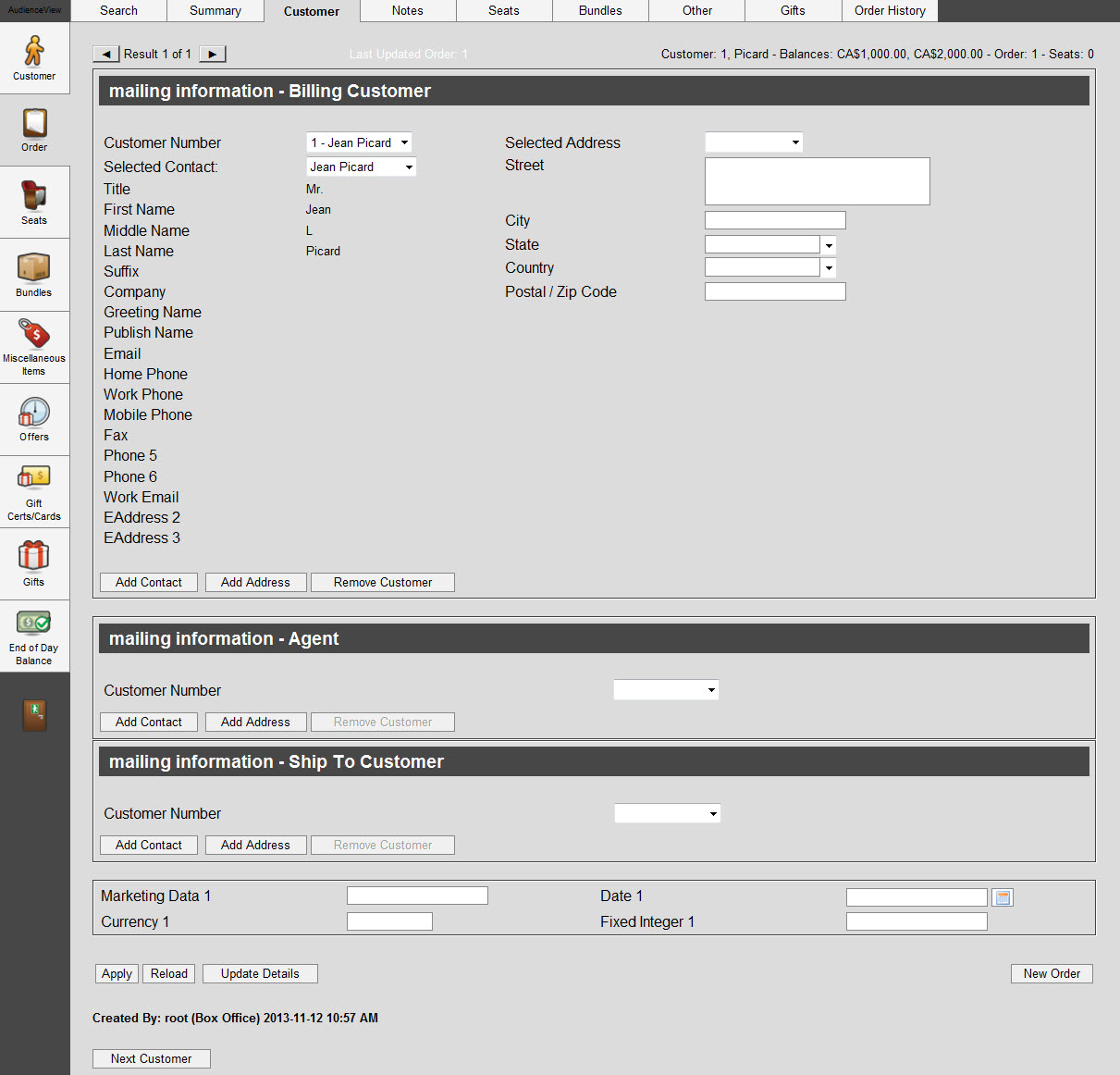This screenshot has height=1075, width=1120.
Task: Switch to the Gifts tab
Action: [x=793, y=11]
